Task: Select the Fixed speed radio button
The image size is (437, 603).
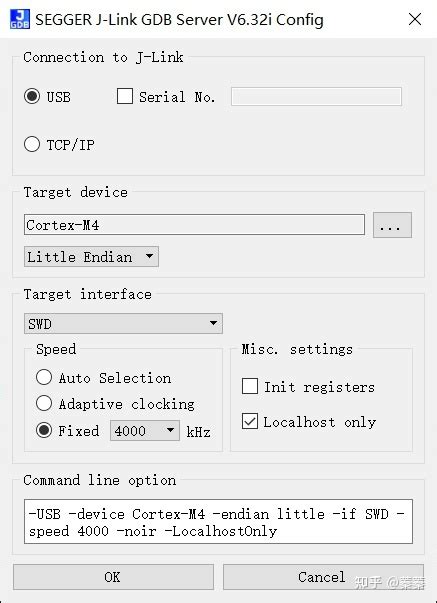Action: [x=44, y=430]
